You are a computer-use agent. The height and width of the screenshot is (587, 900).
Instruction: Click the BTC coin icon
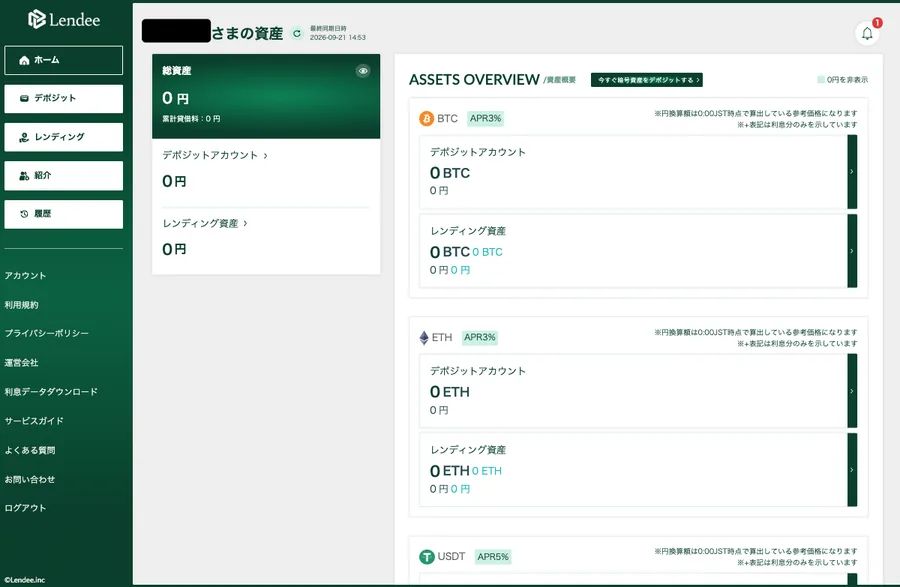point(426,119)
